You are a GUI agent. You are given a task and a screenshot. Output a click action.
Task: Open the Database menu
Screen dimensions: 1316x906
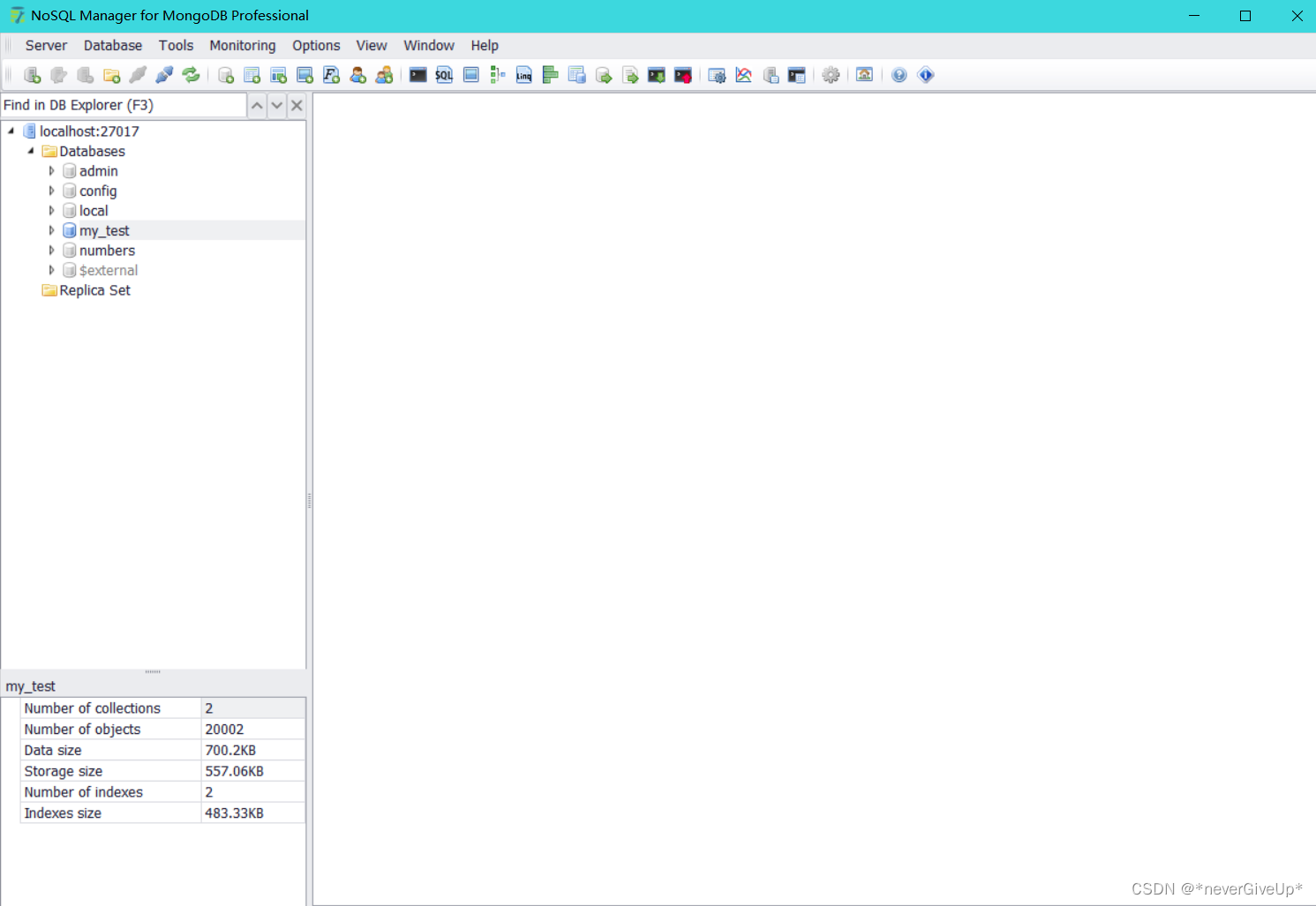(x=113, y=46)
